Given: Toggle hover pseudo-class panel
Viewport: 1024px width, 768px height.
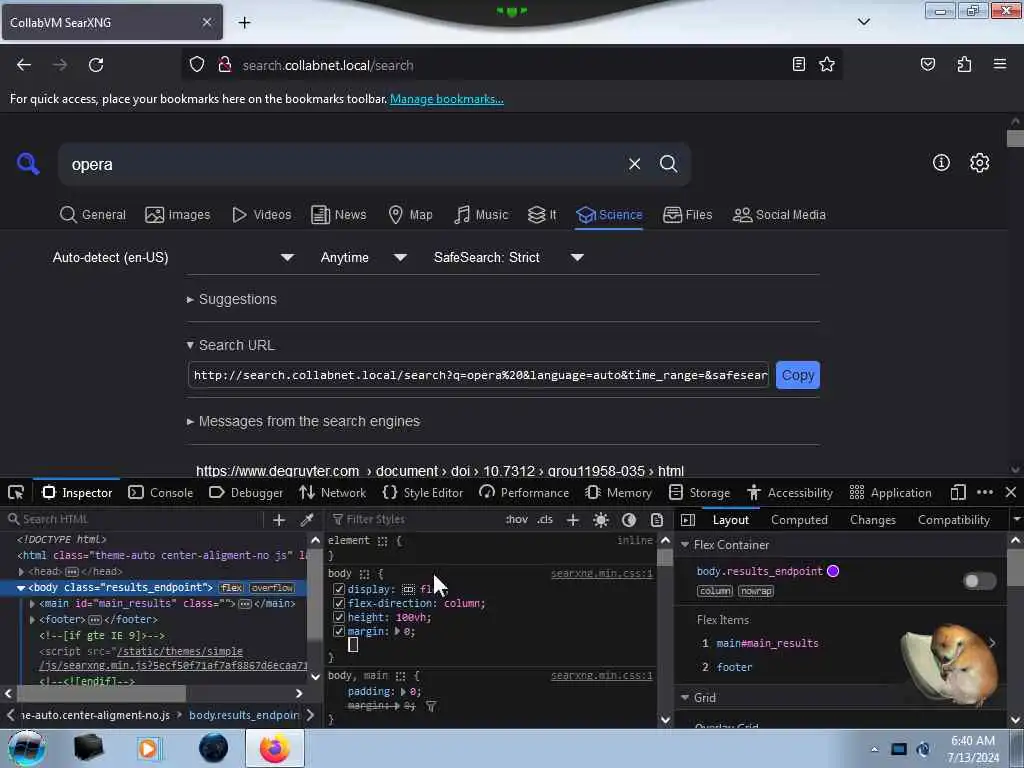Looking at the screenshot, I should click(516, 520).
